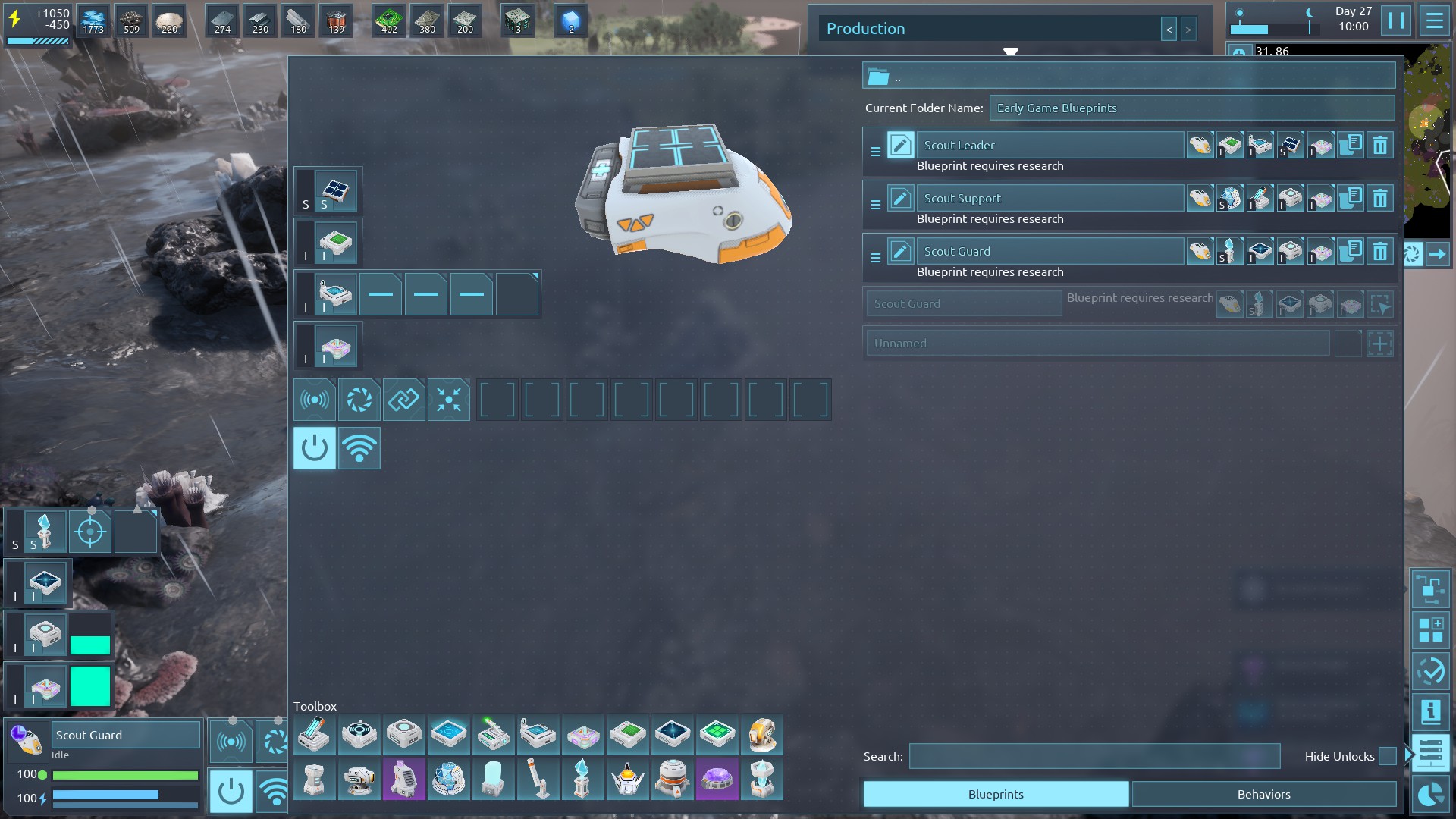1456x819 pixels.
Task: Click the Current Folder Name field
Action: click(1191, 108)
